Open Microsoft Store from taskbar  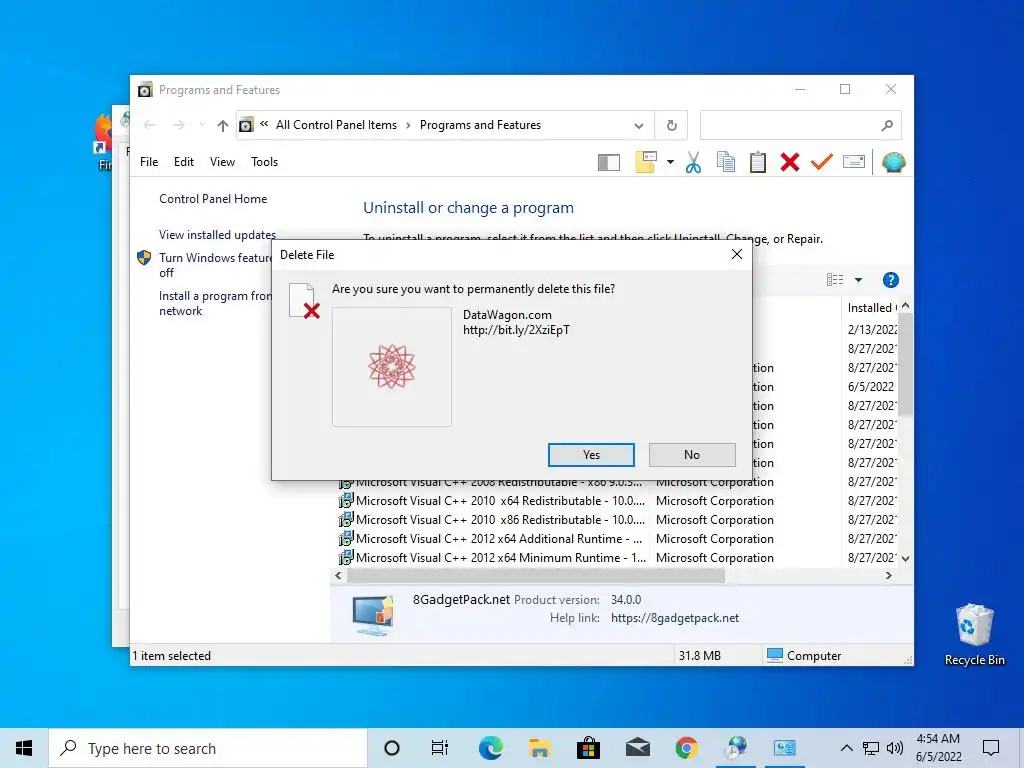[x=588, y=748]
